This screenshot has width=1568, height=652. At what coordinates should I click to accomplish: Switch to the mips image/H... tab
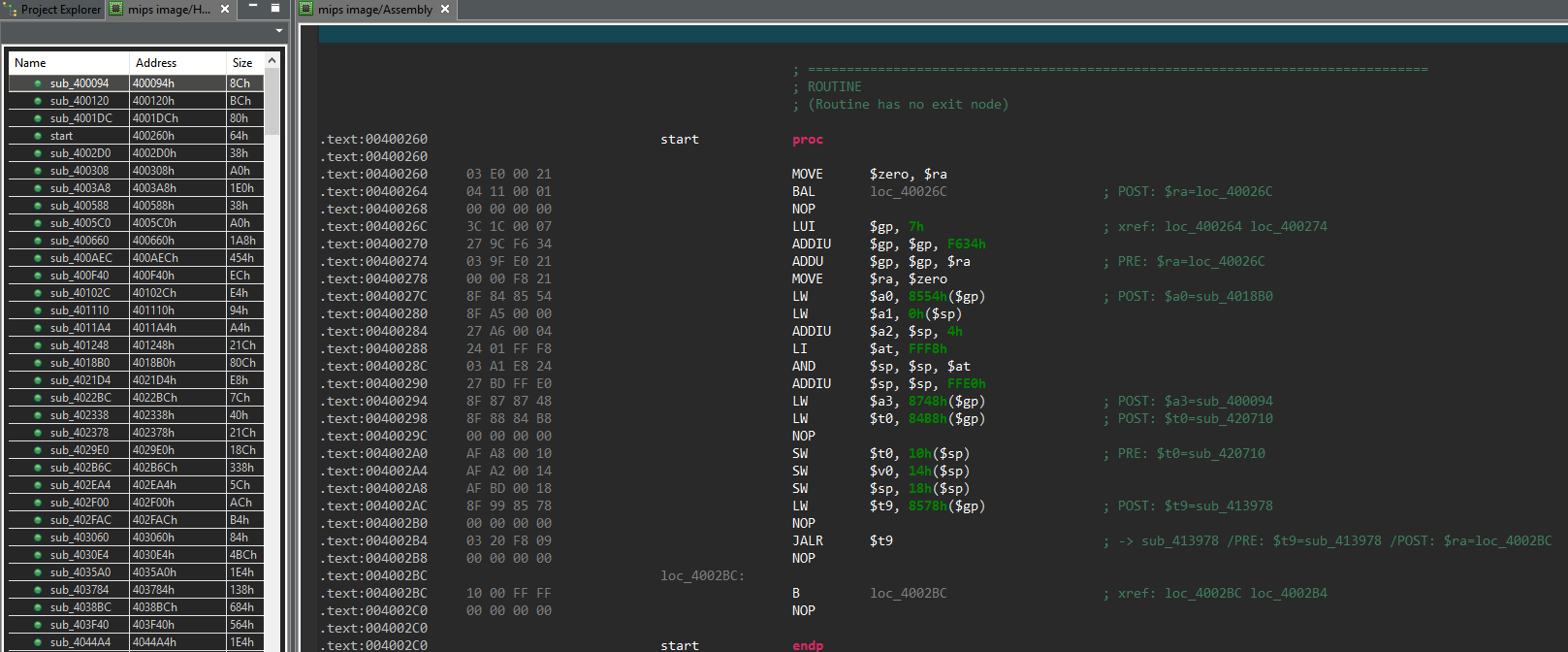pyautogui.click(x=169, y=9)
